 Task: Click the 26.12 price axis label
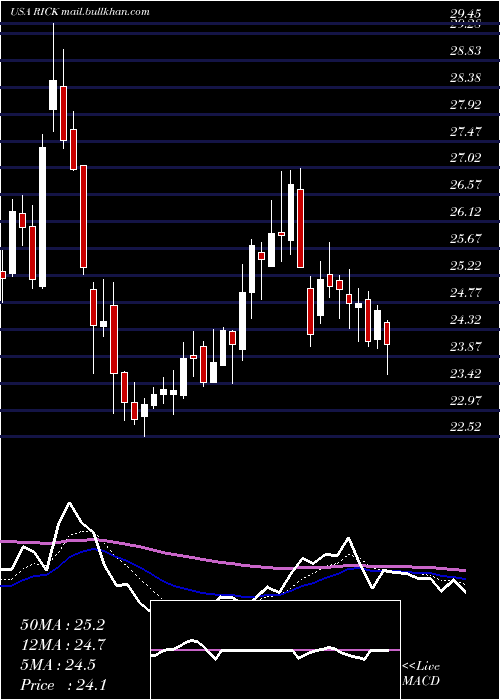tap(466, 212)
